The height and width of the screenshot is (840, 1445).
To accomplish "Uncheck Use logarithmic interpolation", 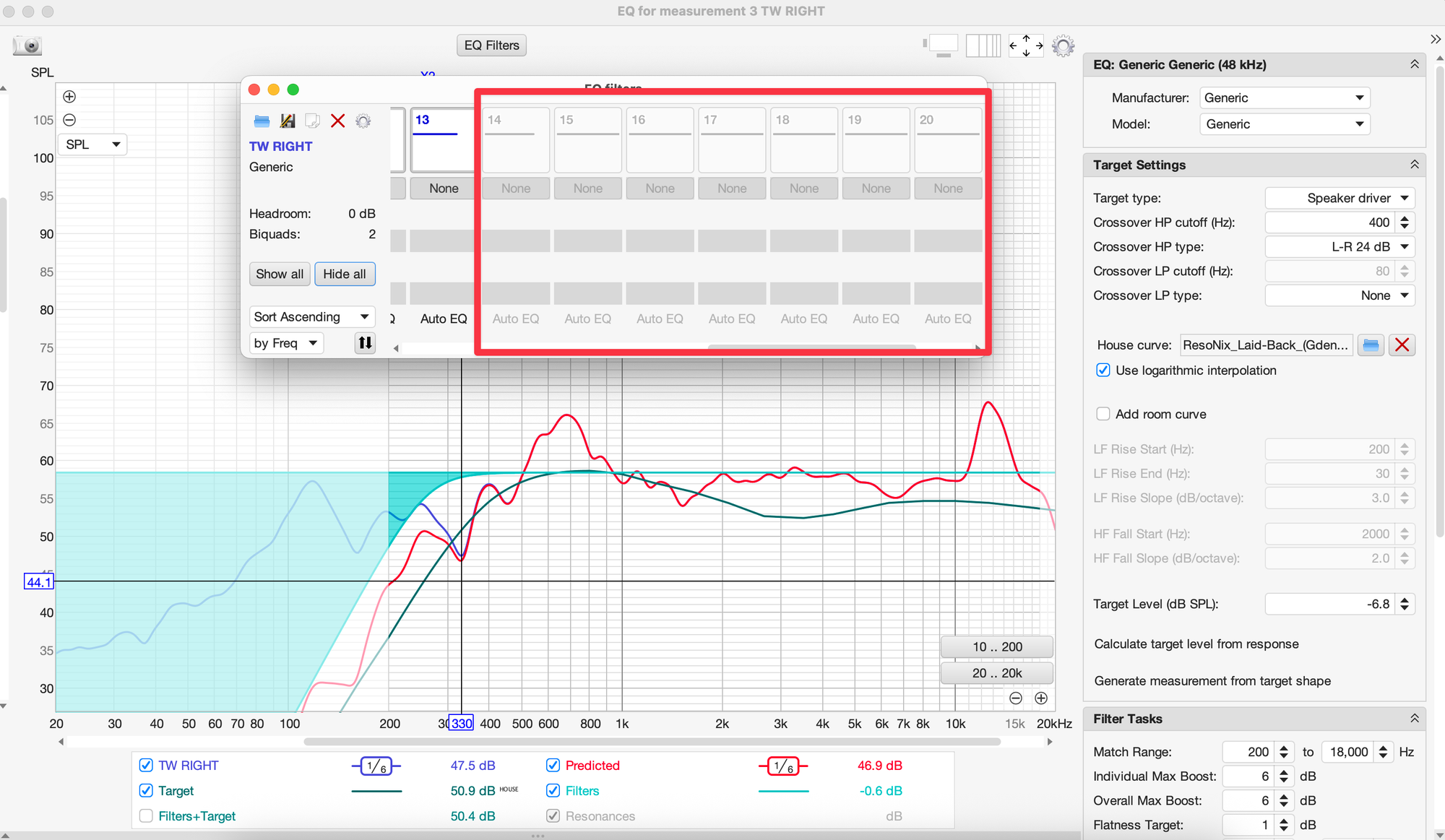I will (1103, 371).
